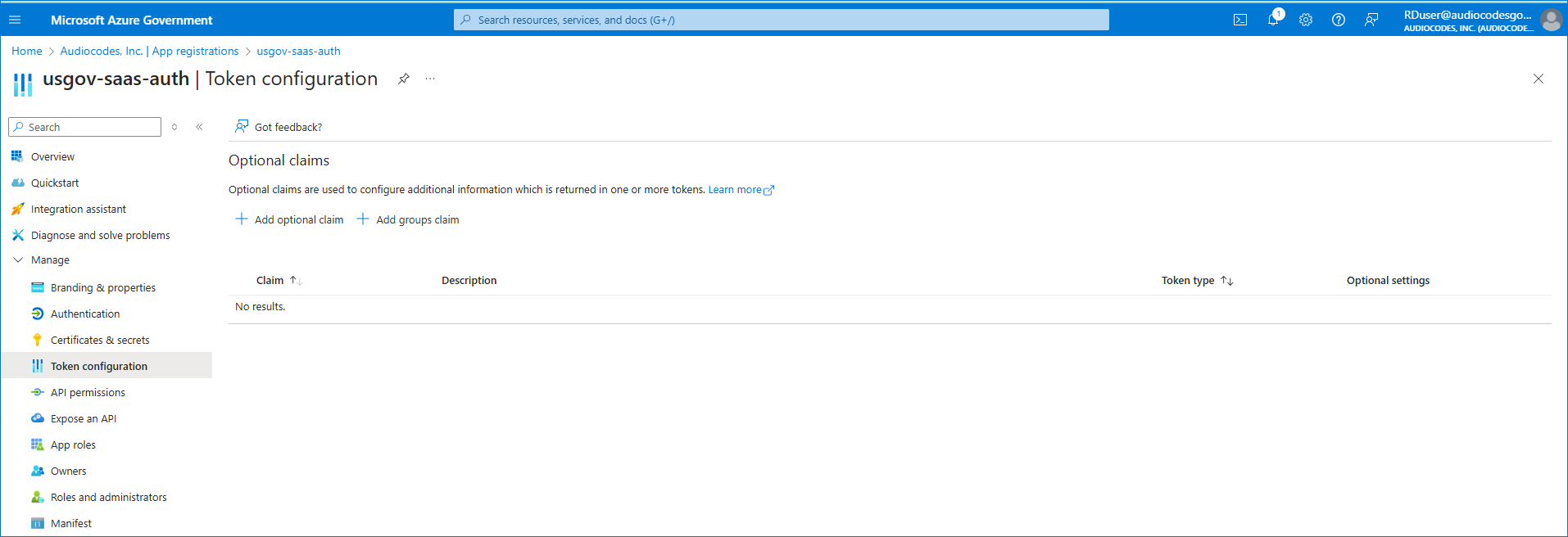Open Cloud Shell from the top bar
Image resolution: width=1568 pixels, height=537 pixels.
pos(1240,20)
